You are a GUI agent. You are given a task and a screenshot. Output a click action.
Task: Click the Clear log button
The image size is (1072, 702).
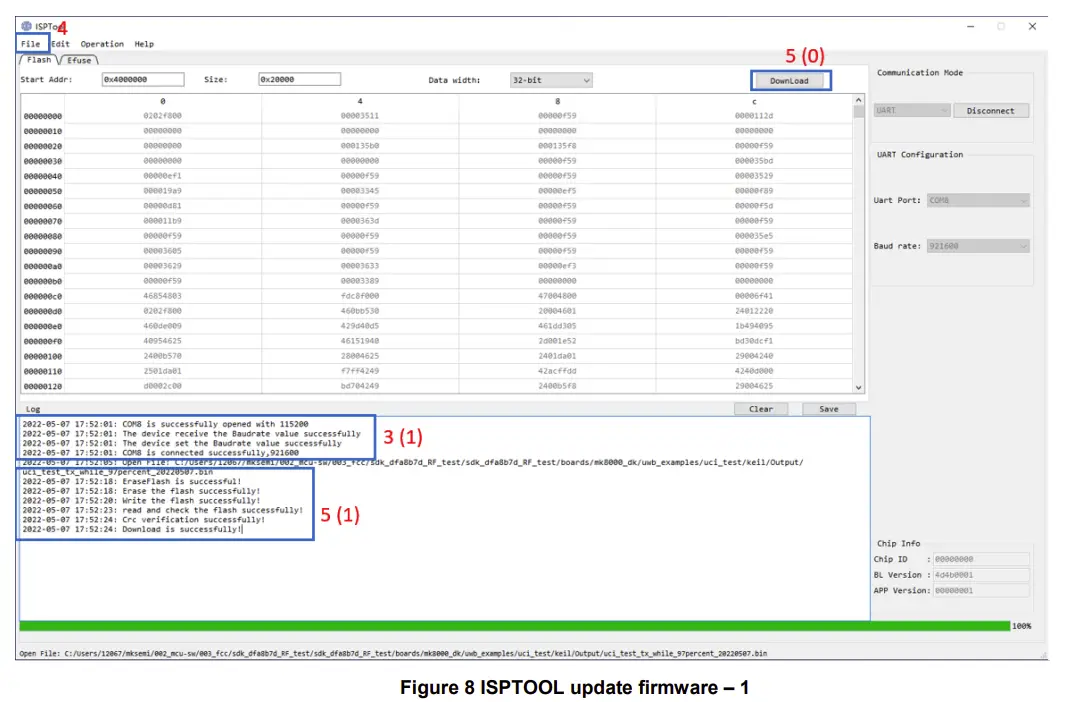761,409
